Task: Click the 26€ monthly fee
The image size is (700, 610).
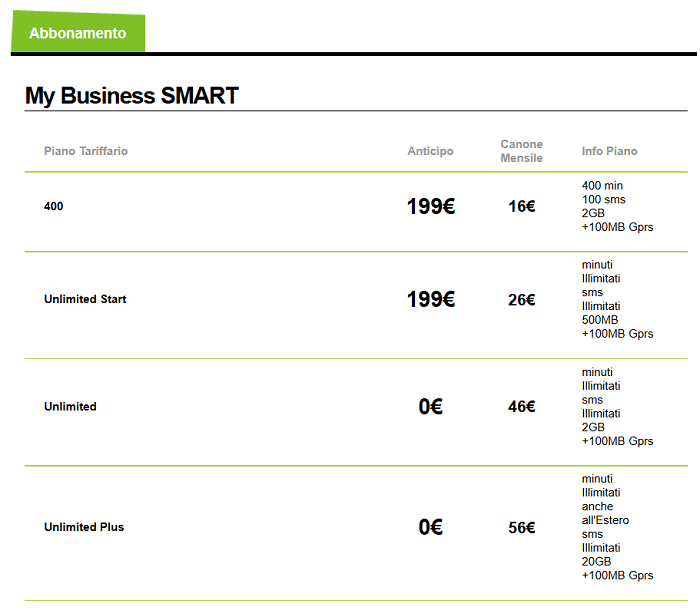Action: [x=521, y=300]
